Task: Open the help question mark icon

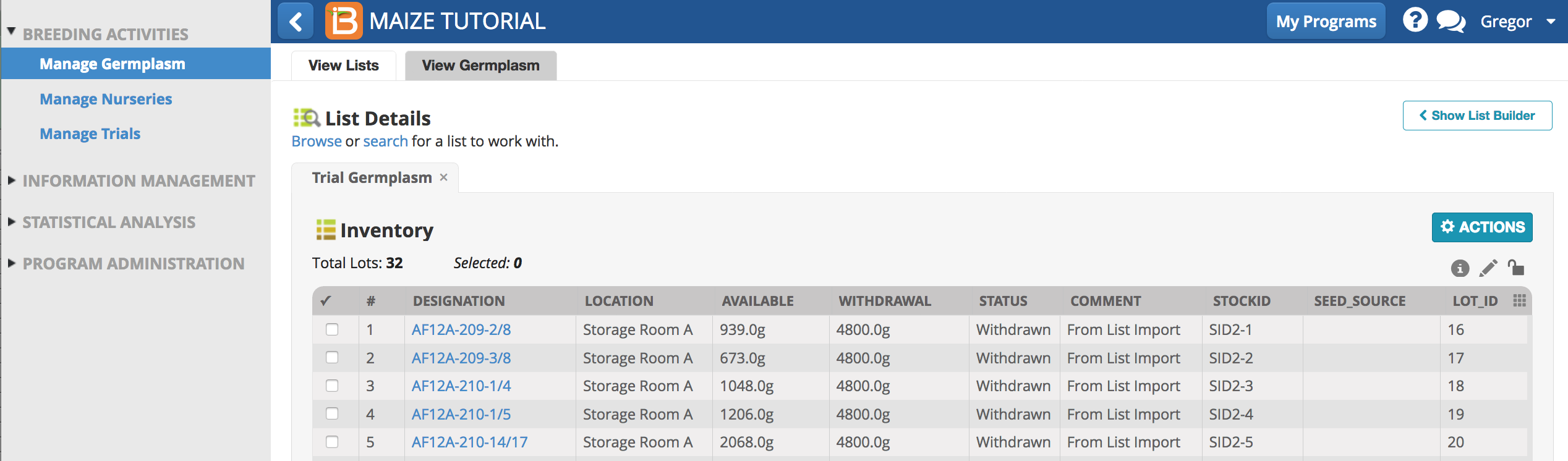Action: pos(1415,20)
